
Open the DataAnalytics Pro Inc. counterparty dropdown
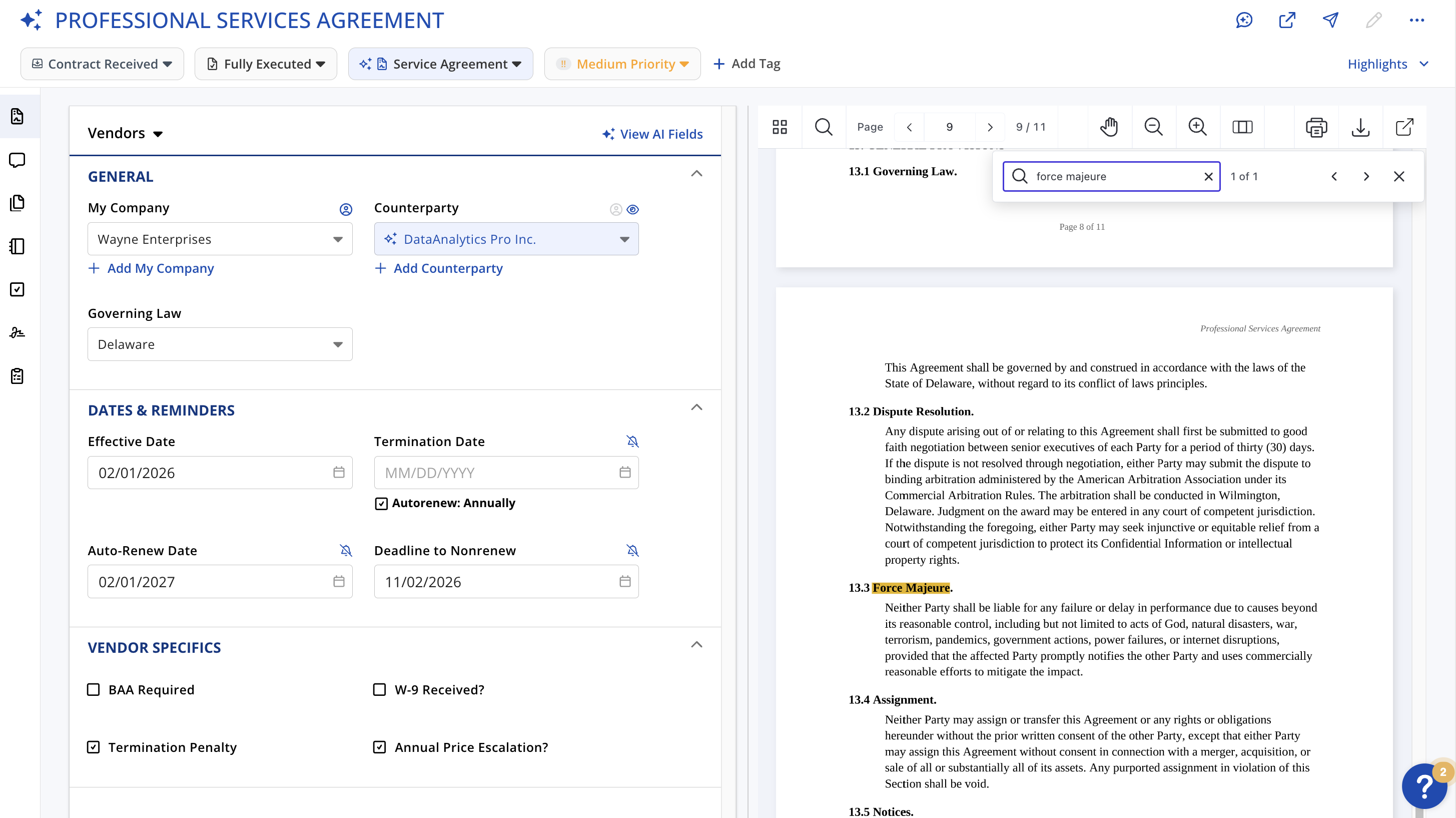coord(506,239)
